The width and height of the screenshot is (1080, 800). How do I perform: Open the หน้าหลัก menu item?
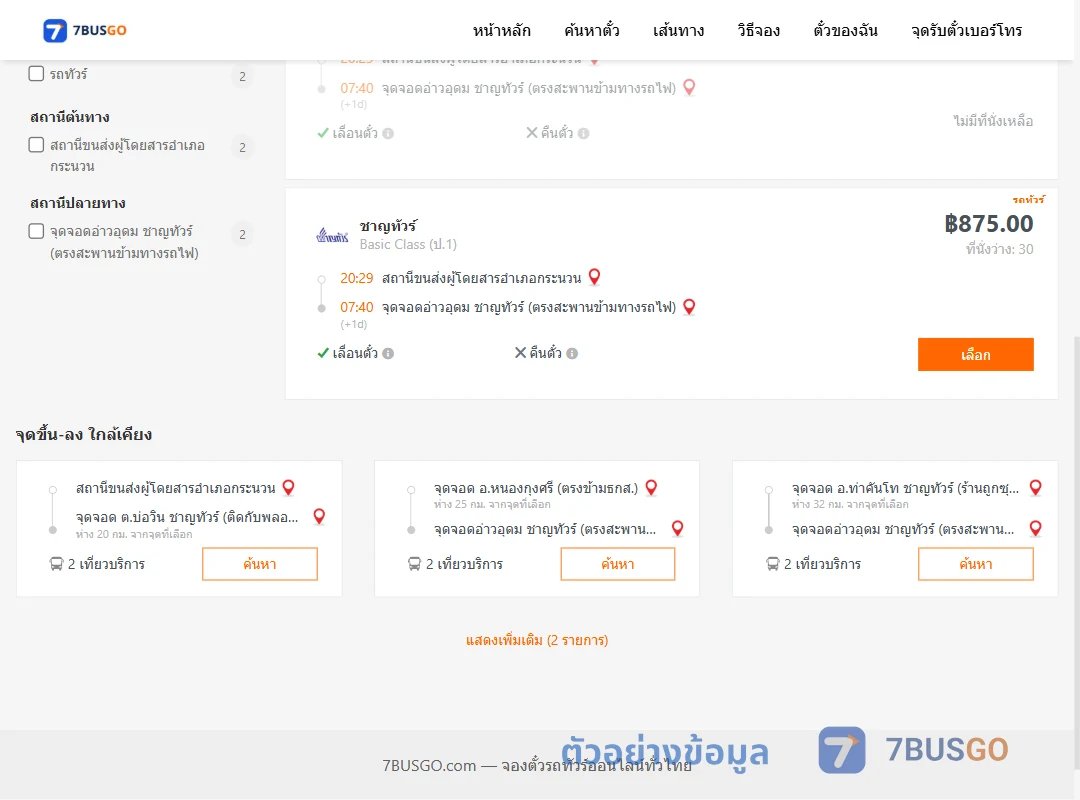pyautogui.click(x=501, y=30)
